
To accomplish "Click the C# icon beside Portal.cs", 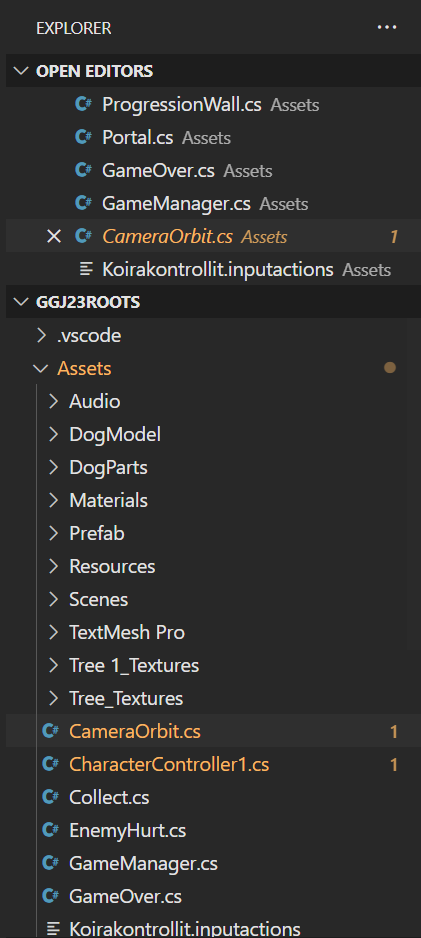I will [83, 138].
